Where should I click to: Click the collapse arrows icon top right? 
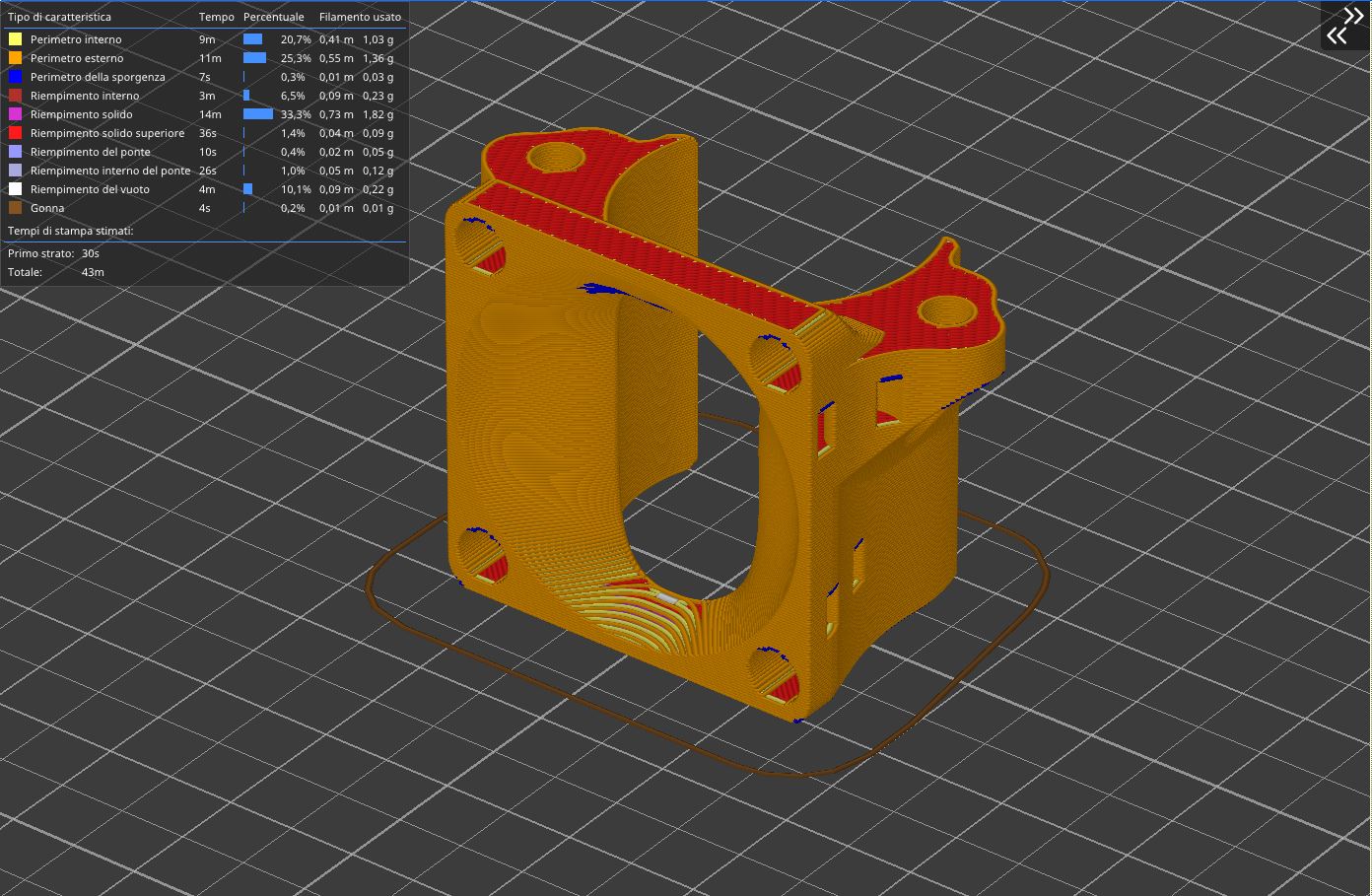[1345, 26]
